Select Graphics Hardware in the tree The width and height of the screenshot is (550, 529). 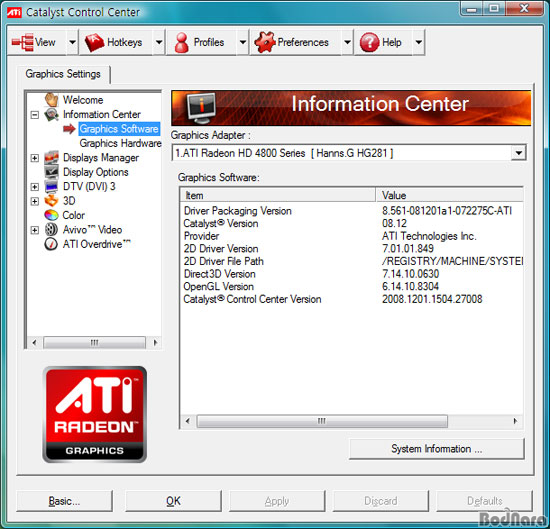[120, 143]
